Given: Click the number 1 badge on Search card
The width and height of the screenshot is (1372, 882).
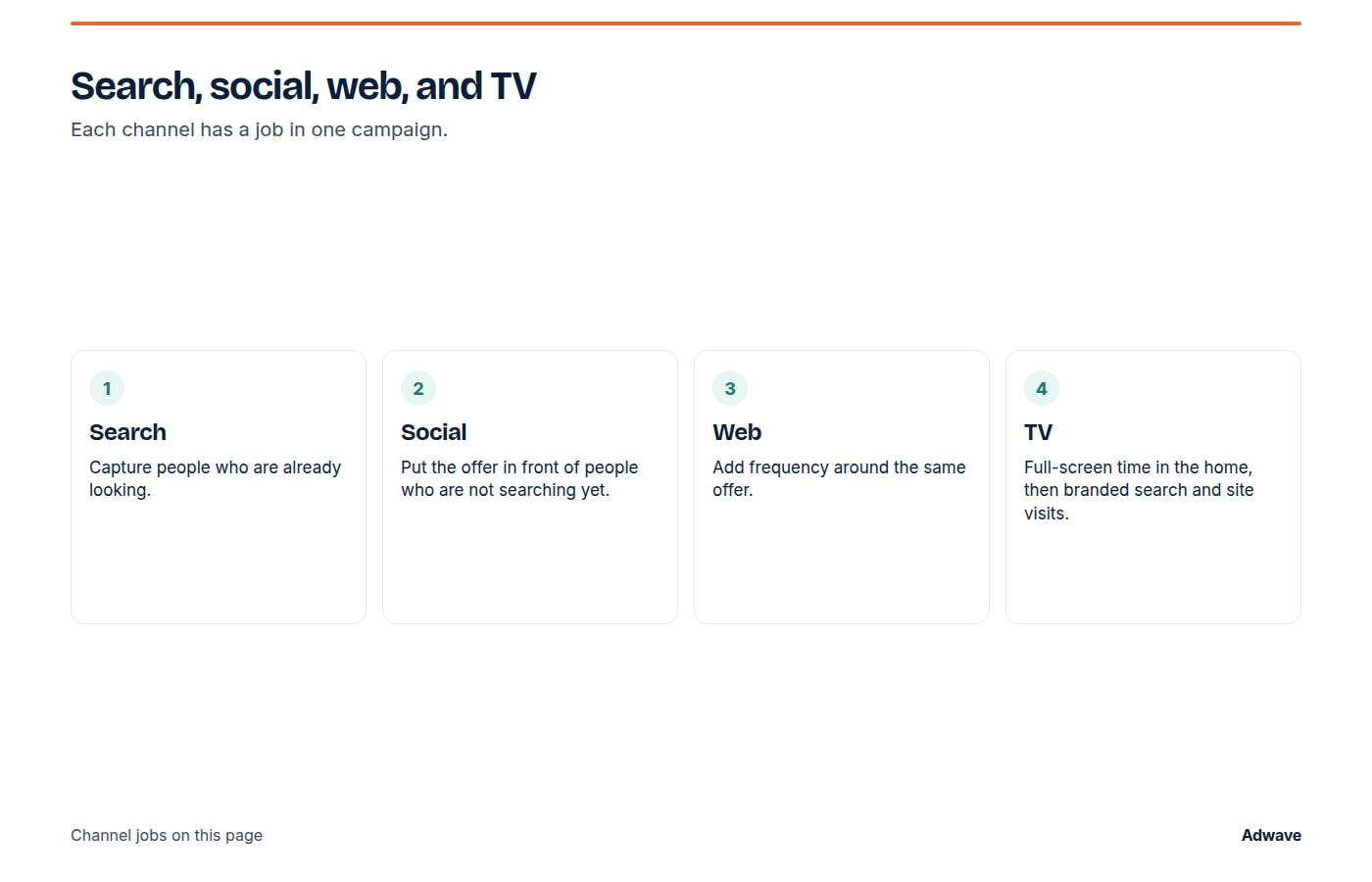Looking at the screenshot, I should click(x=107, y=388).
